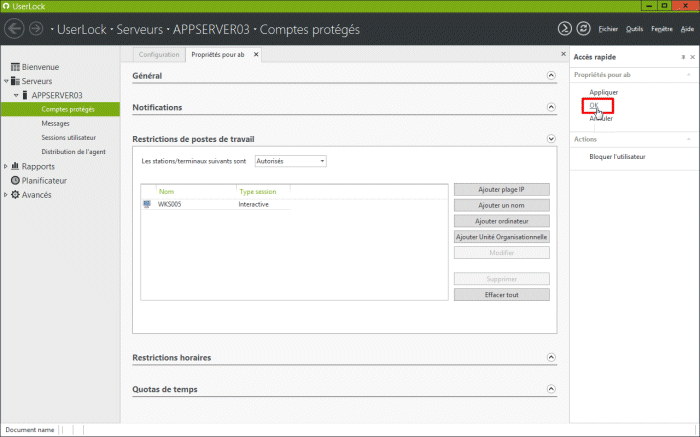Click the Modifier button
Viewport: 700px width, 437px height.
point(502,253)
